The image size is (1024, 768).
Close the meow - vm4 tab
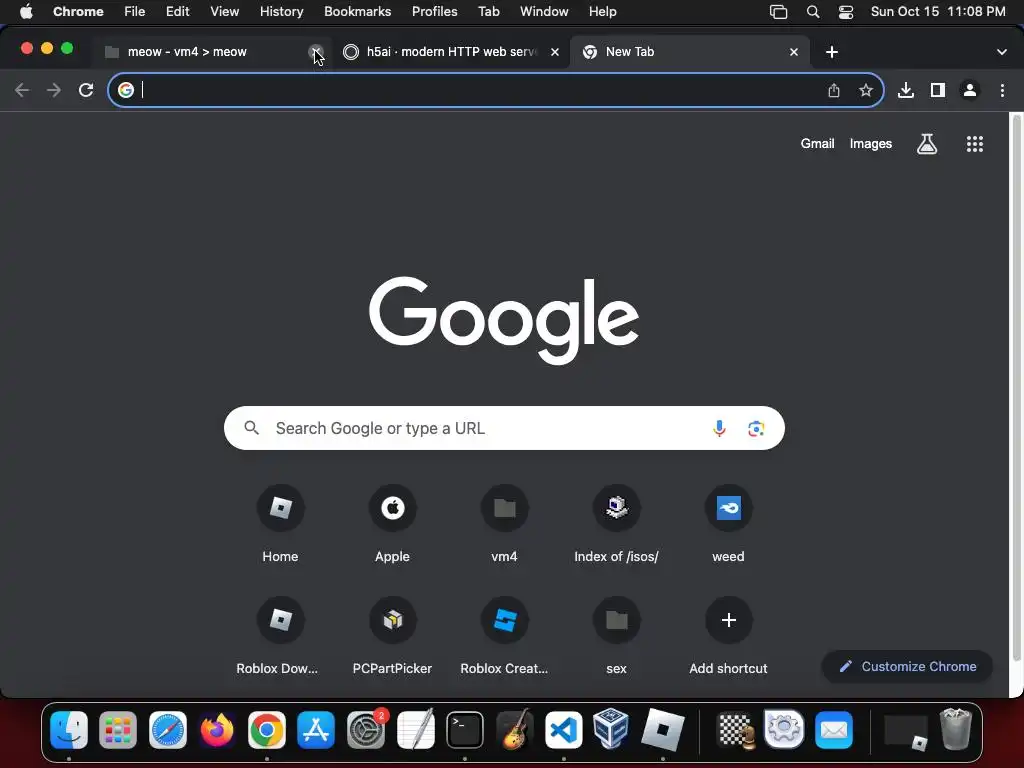tap(315, 52)
